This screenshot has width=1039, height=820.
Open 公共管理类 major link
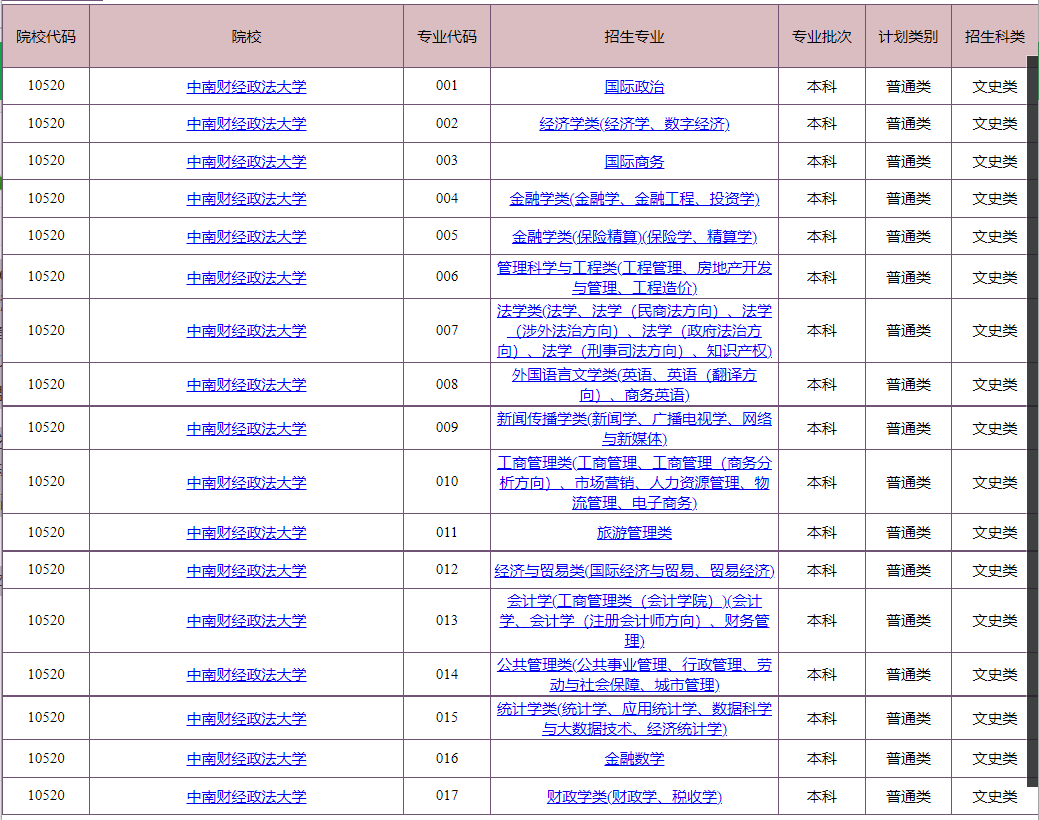(x=634, y=675)
